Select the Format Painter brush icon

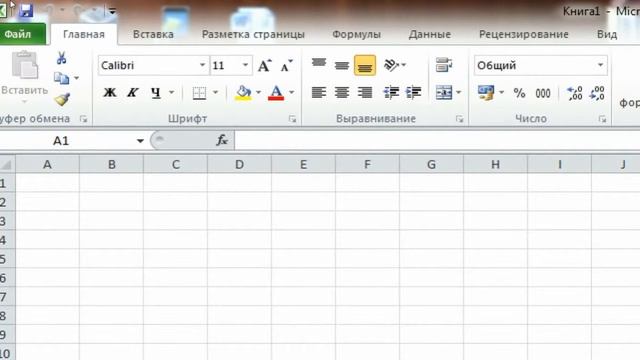[x=62, y=99]
